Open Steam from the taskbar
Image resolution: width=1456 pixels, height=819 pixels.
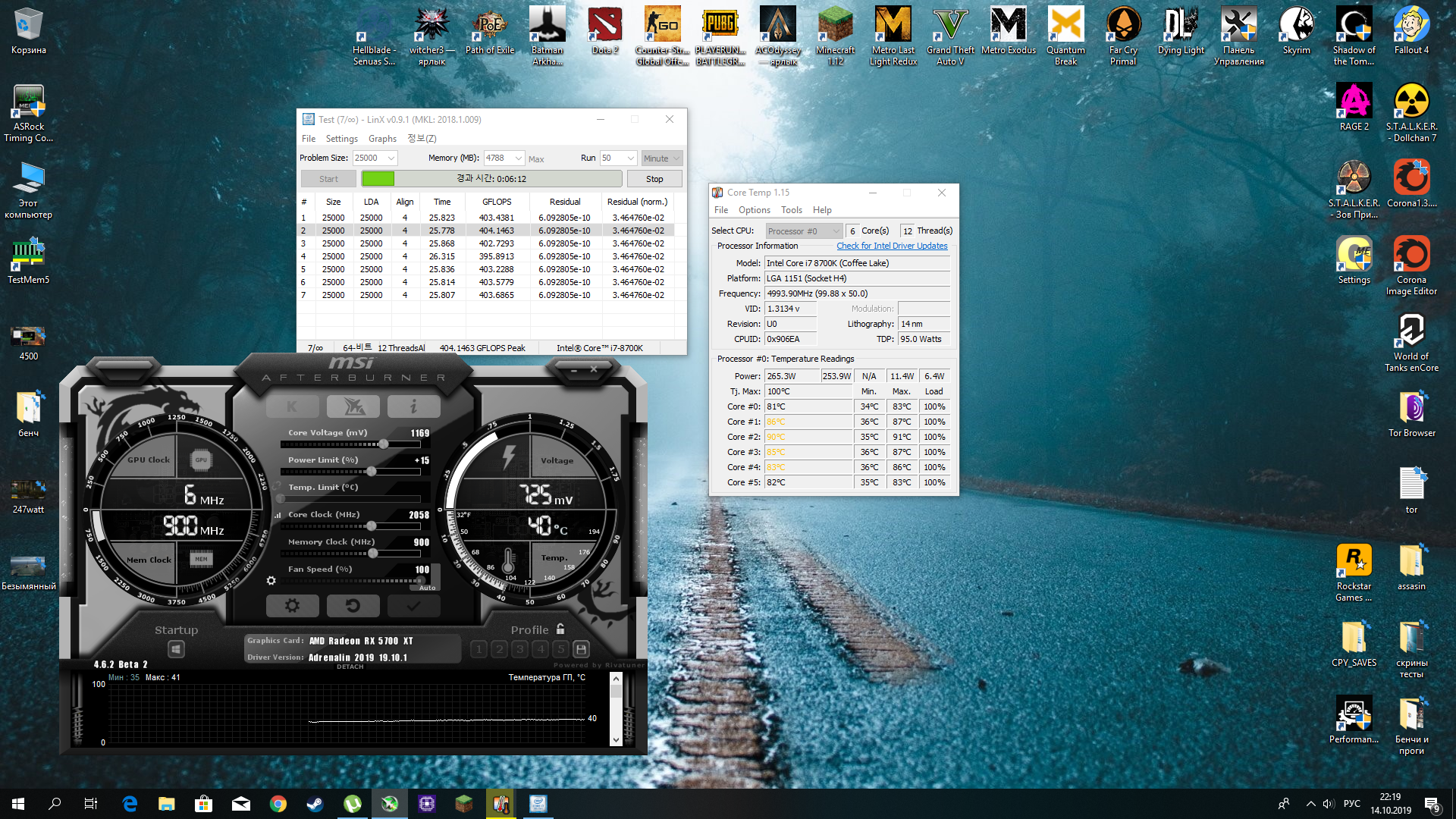pyautogui.click(x=315, y=804)
